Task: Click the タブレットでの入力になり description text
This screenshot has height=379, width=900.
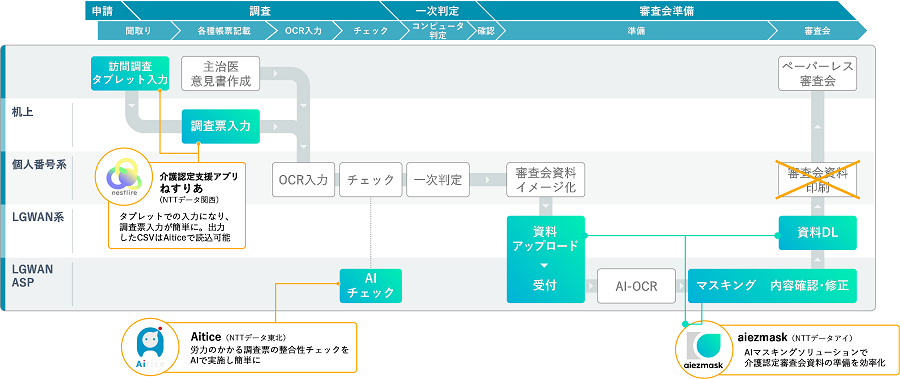Action: click(174, 227)
